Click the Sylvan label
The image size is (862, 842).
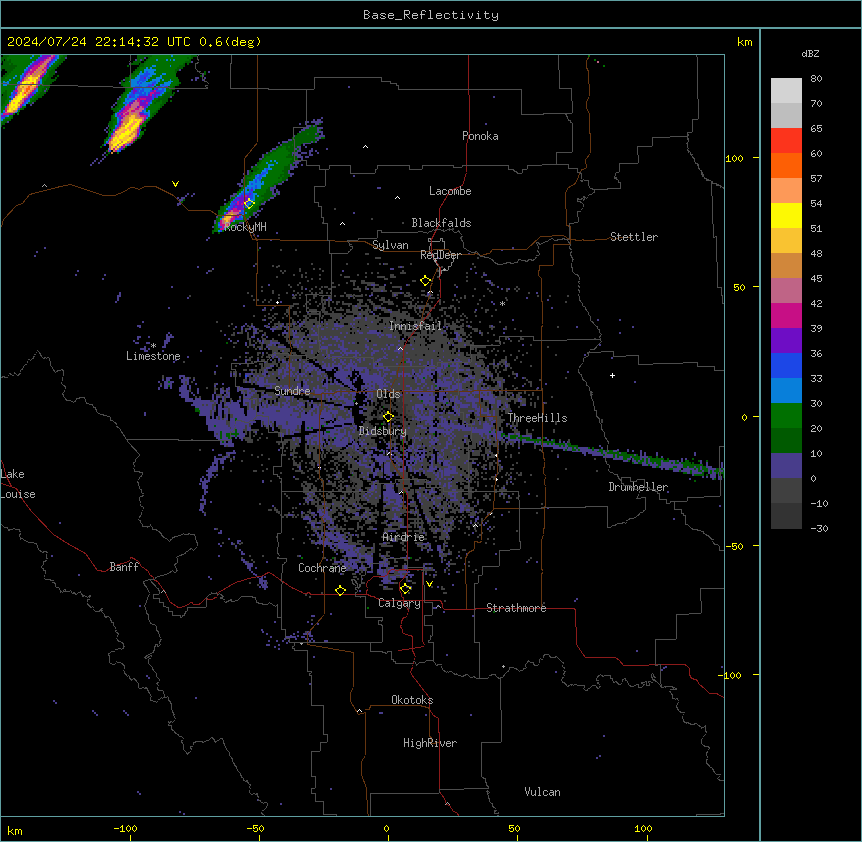point(390,245)
